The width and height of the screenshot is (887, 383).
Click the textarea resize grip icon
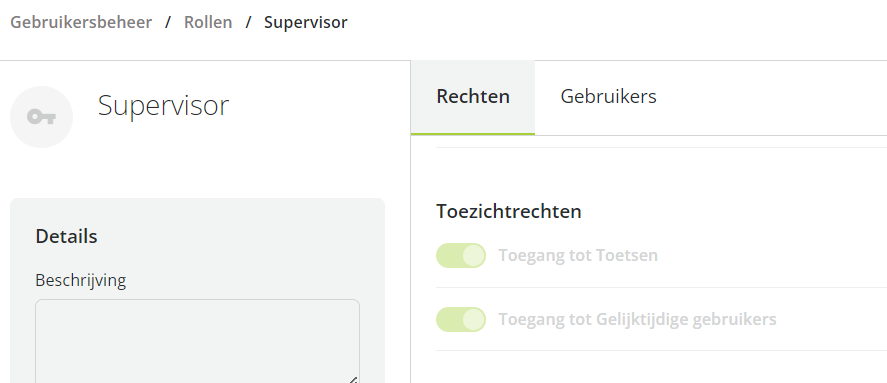[352, 379]
